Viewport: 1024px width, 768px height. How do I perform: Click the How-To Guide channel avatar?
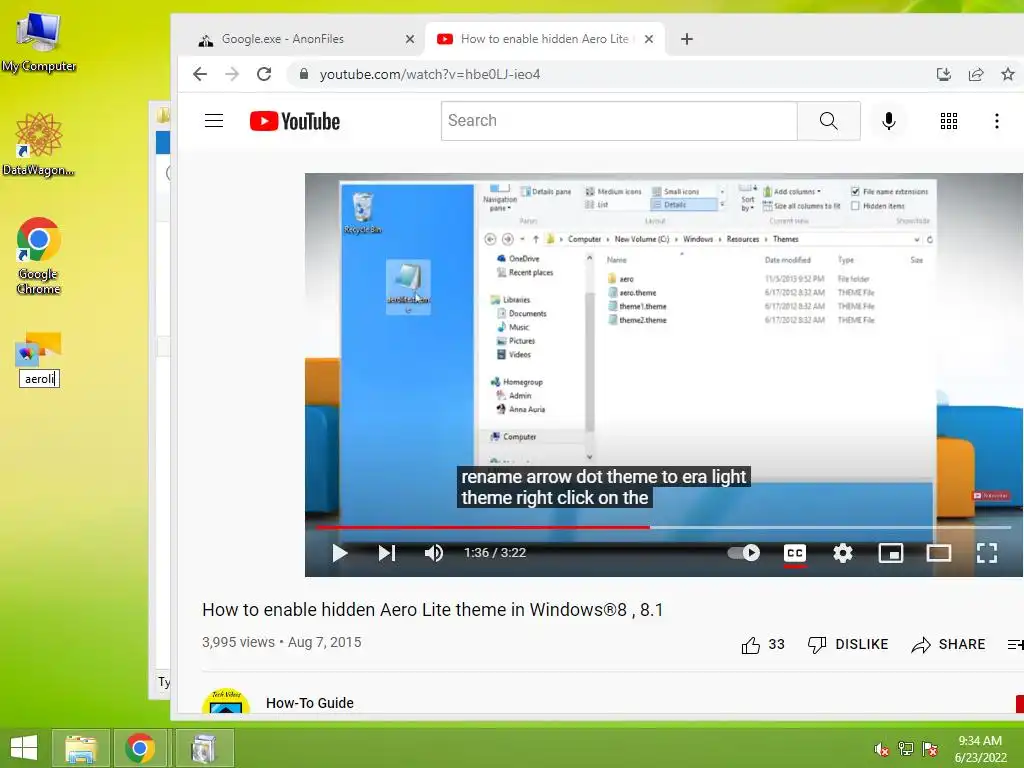coord(226,701)
